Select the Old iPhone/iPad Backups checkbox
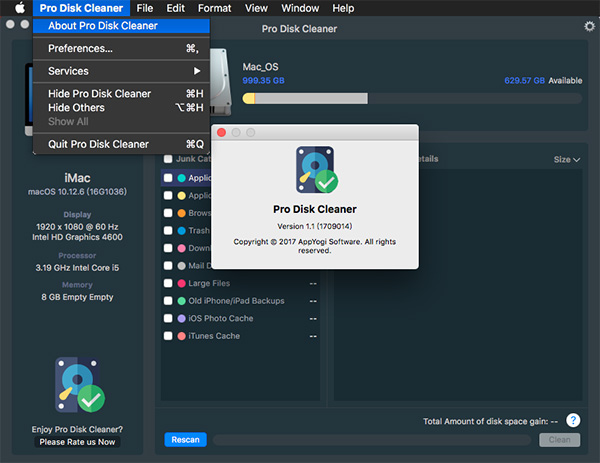Image resolution: width=600 pixels, height=463 pixels. tap(168, 301)
